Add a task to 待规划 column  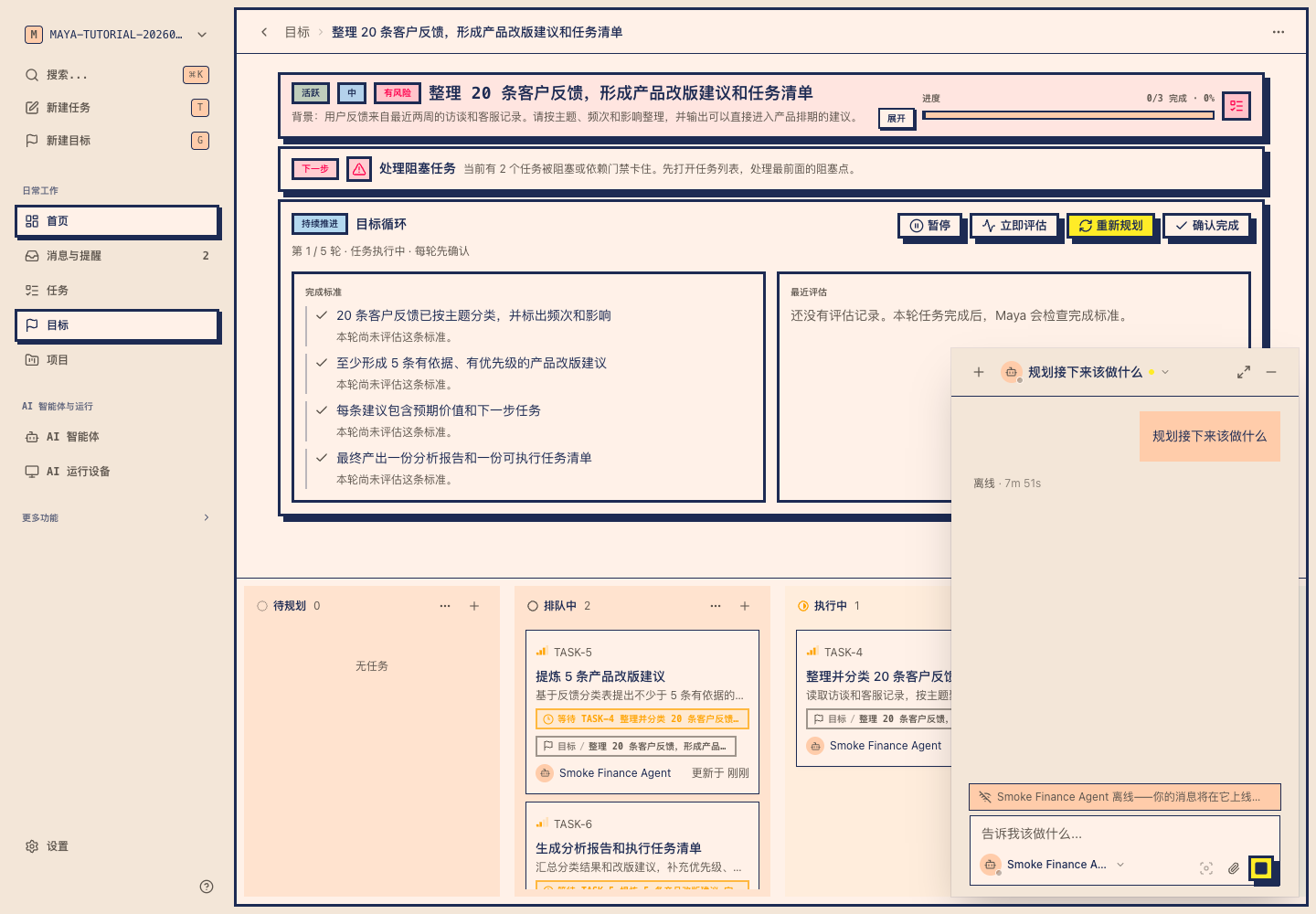coord(474,606)
